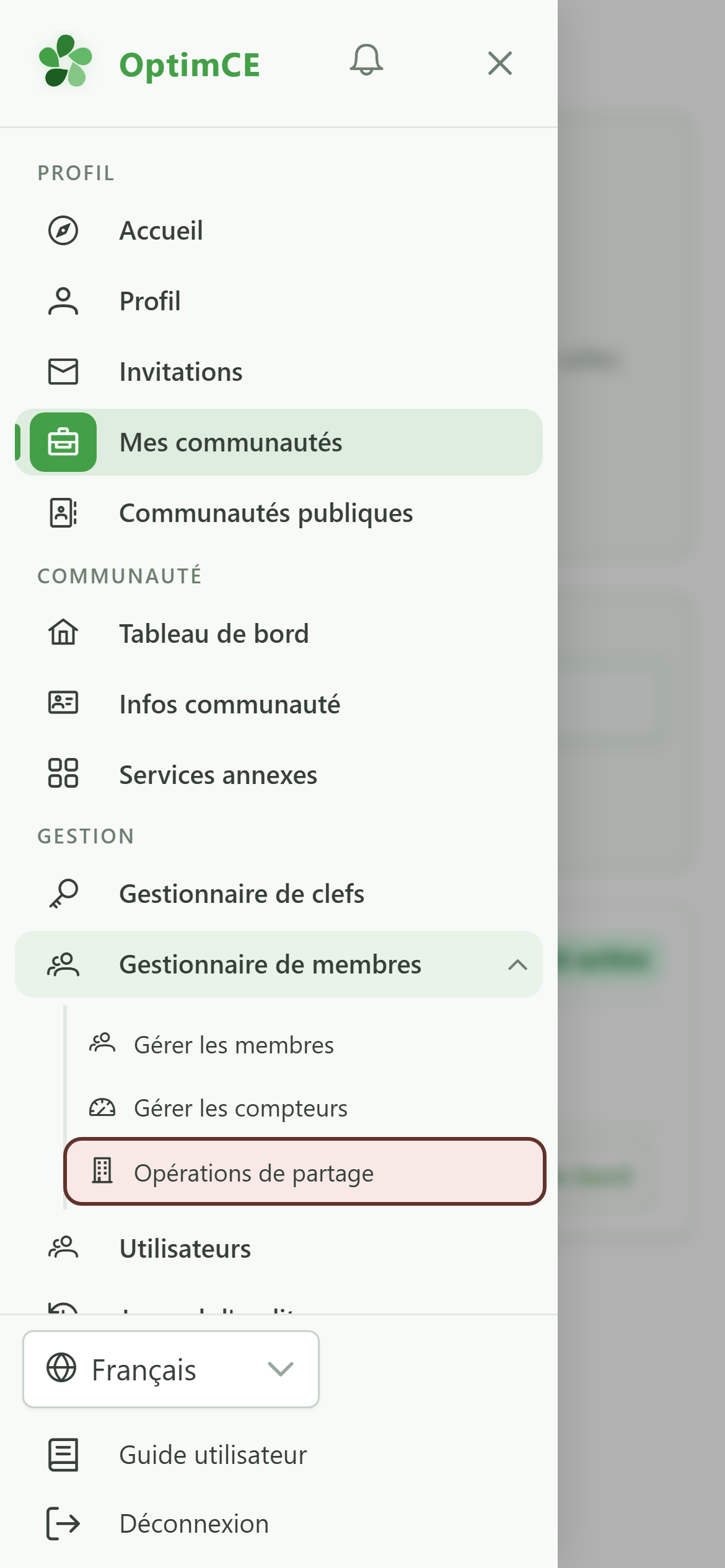Screen dimensions: 725x1568
Task: Open the notifications bell
Action: (366, 61)
